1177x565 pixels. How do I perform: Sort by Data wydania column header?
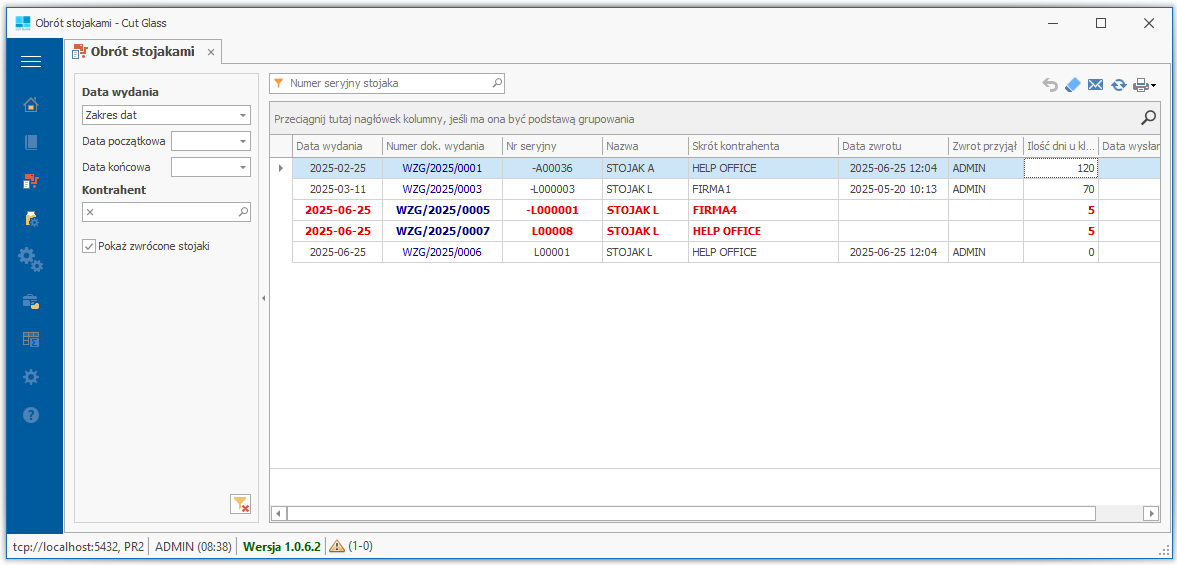(337, 146)
